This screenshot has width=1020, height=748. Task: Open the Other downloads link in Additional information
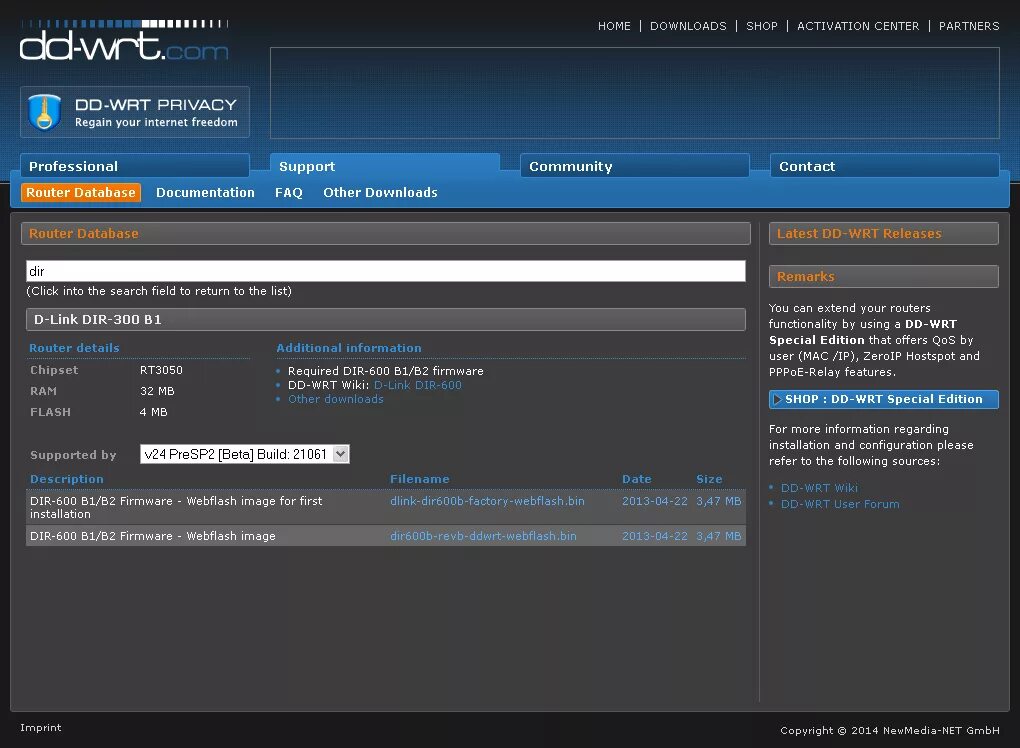pos(336,399)
